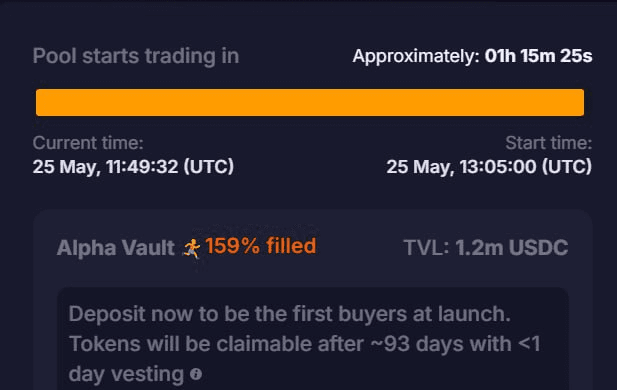Image resolution: width=617 pixels, height=390 pixels.
Task: Select the 1.2m USDC value
Action: (x=512, y=248)
